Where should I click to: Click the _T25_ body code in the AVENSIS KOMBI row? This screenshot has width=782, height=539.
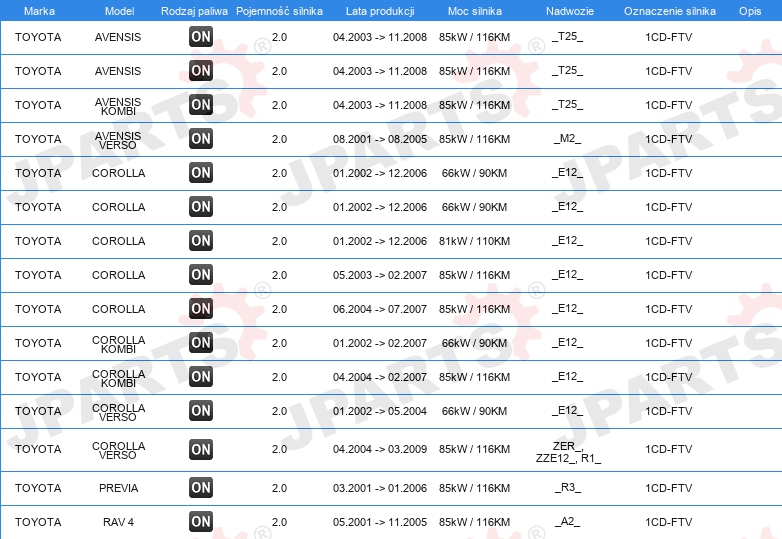pos(568,105)
